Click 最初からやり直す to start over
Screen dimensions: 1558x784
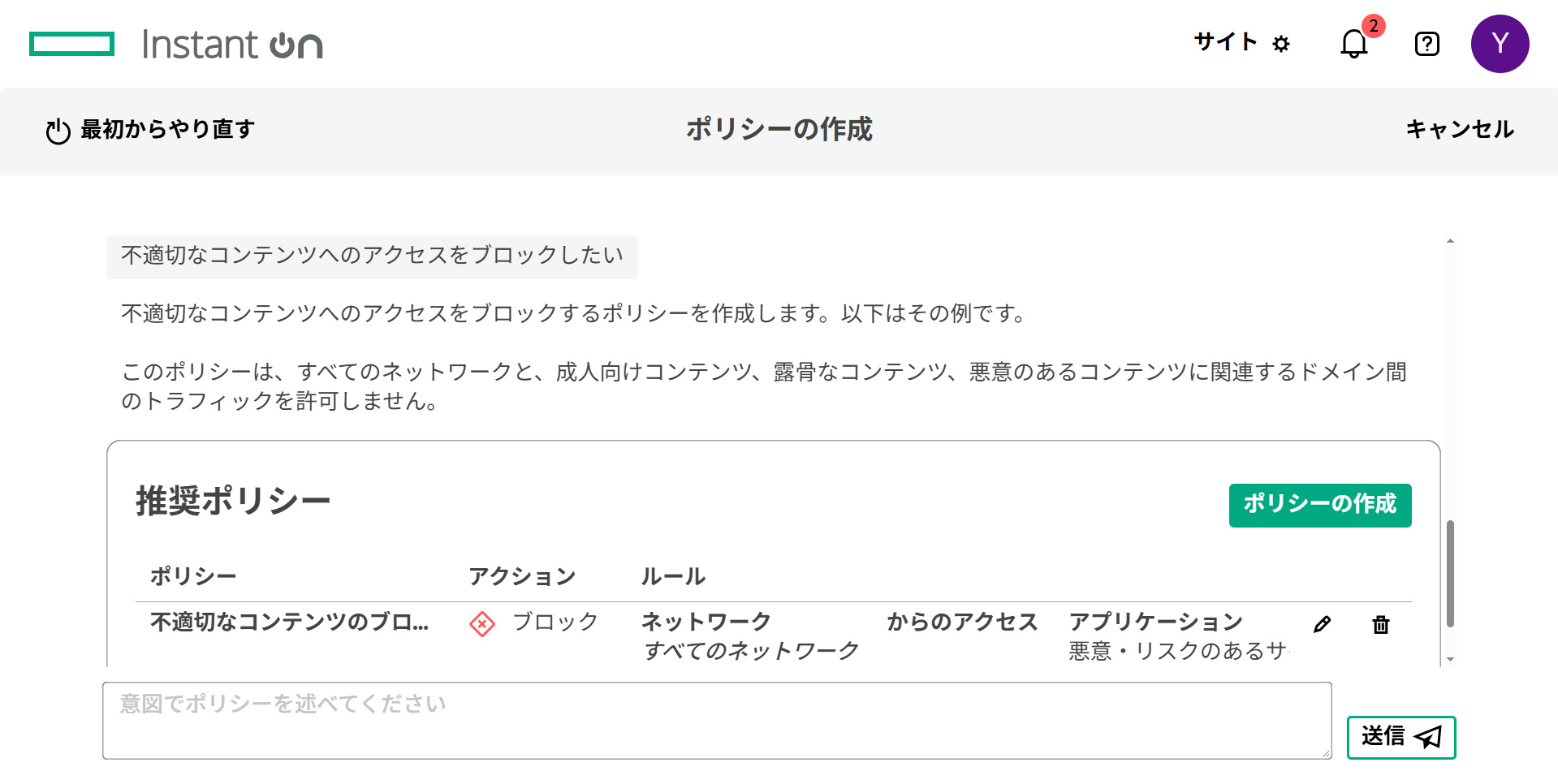[167, 129]
